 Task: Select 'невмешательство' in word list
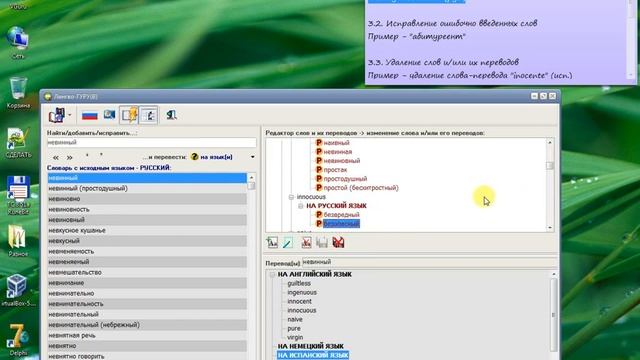[x=147, y=273]
